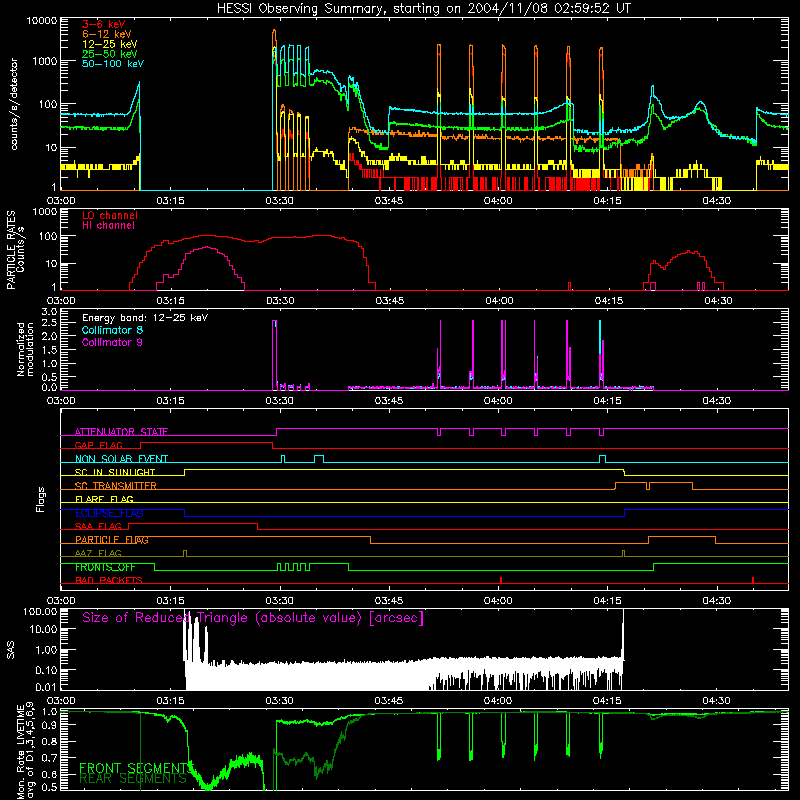Click the HESSI Observing Summary title text
800x800 pixels.
click(x=423, y=8)
